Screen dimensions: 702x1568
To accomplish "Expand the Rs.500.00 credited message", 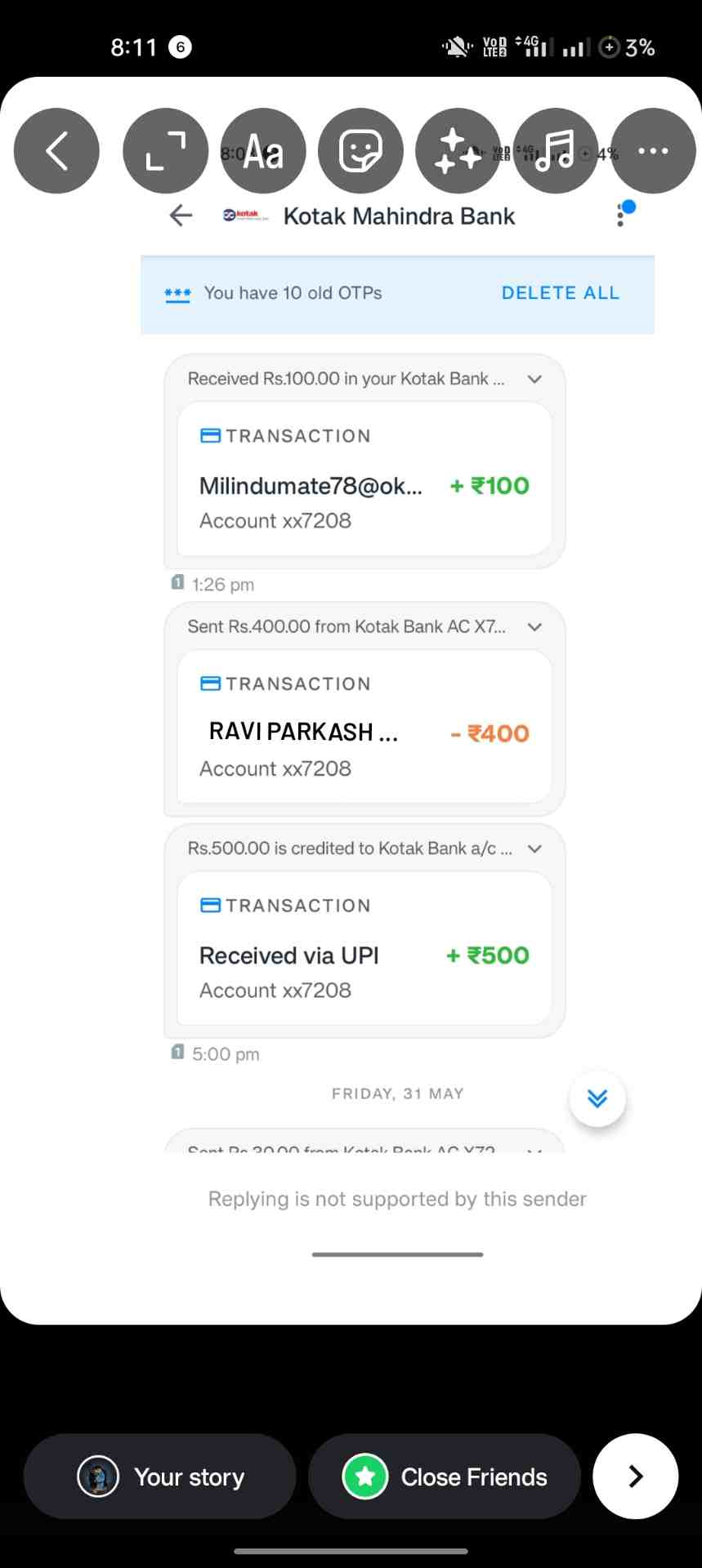I will [x=534, y=849].
